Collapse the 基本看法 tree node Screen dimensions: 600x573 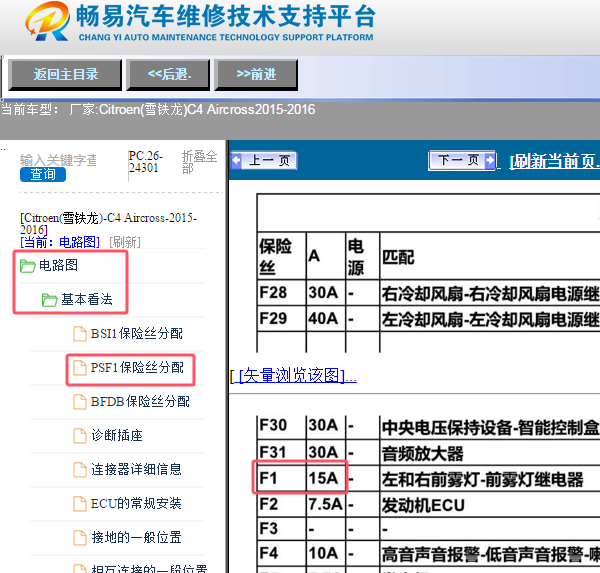[x=87, y=299]
